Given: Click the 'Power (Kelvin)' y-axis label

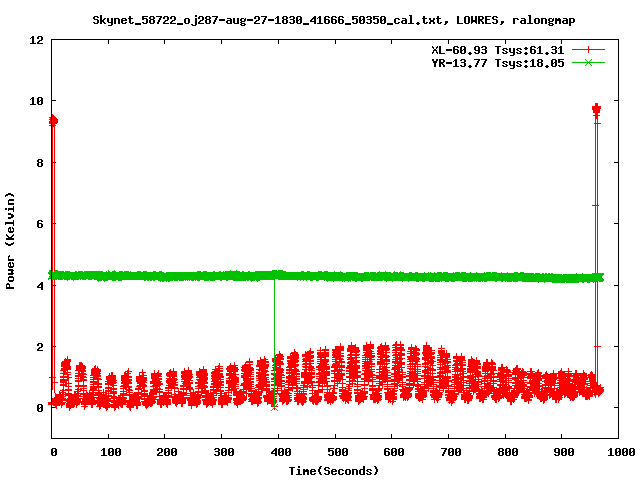Looking at the screenshot, I should pyautogui.click(x=10, y=241).
